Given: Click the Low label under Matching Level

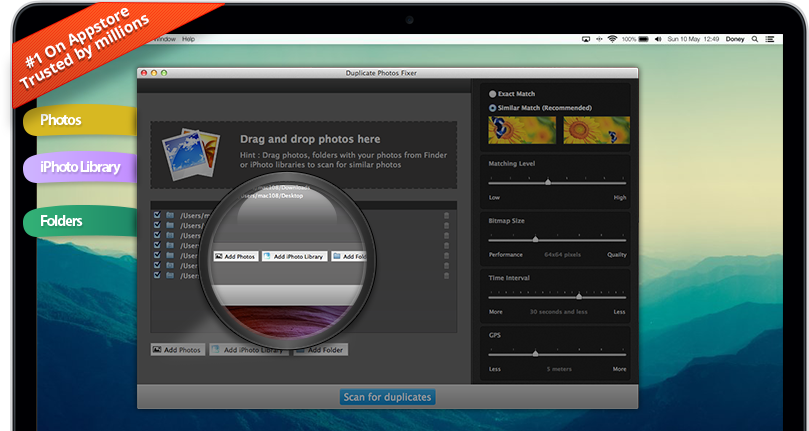Looking at the screenshot, I should coord(494,197).
